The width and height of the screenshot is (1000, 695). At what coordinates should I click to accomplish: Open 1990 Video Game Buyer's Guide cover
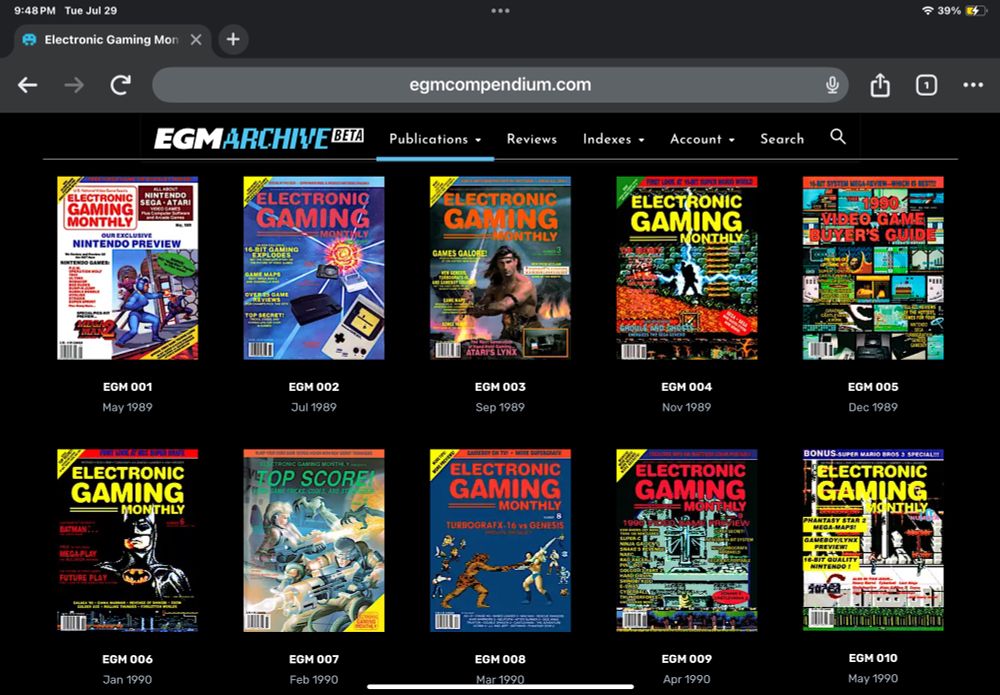(x=873, y=268)
